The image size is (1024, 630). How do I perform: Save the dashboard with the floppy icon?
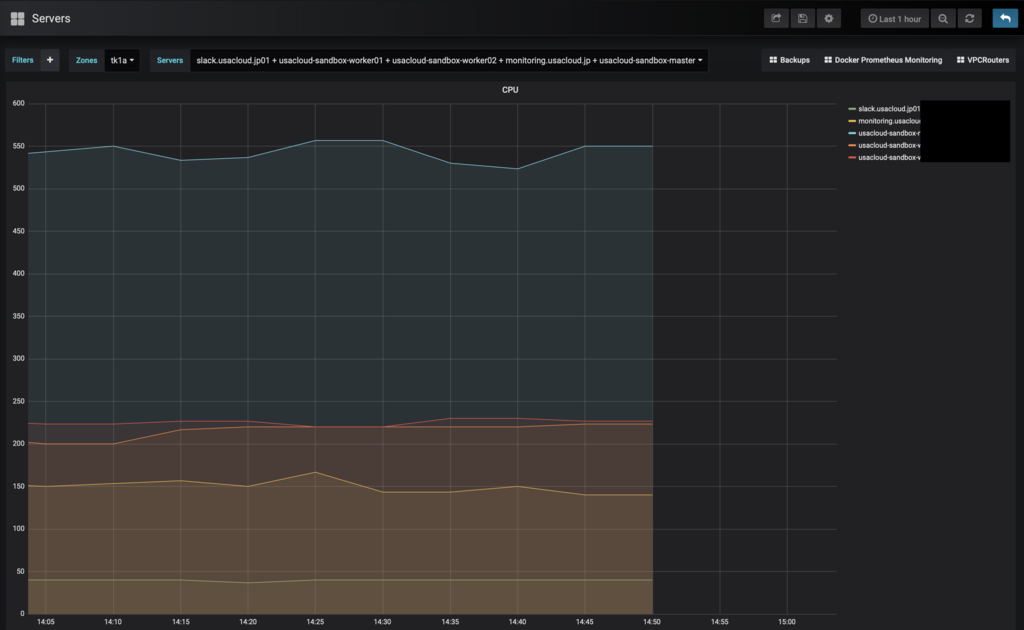(x=803, y=18)
